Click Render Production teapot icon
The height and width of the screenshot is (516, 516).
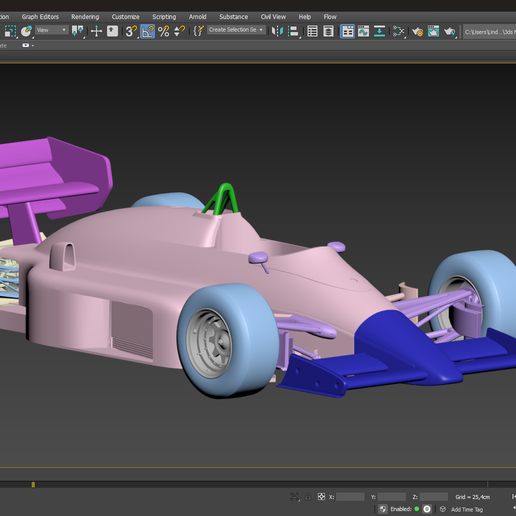click(449, 31)
